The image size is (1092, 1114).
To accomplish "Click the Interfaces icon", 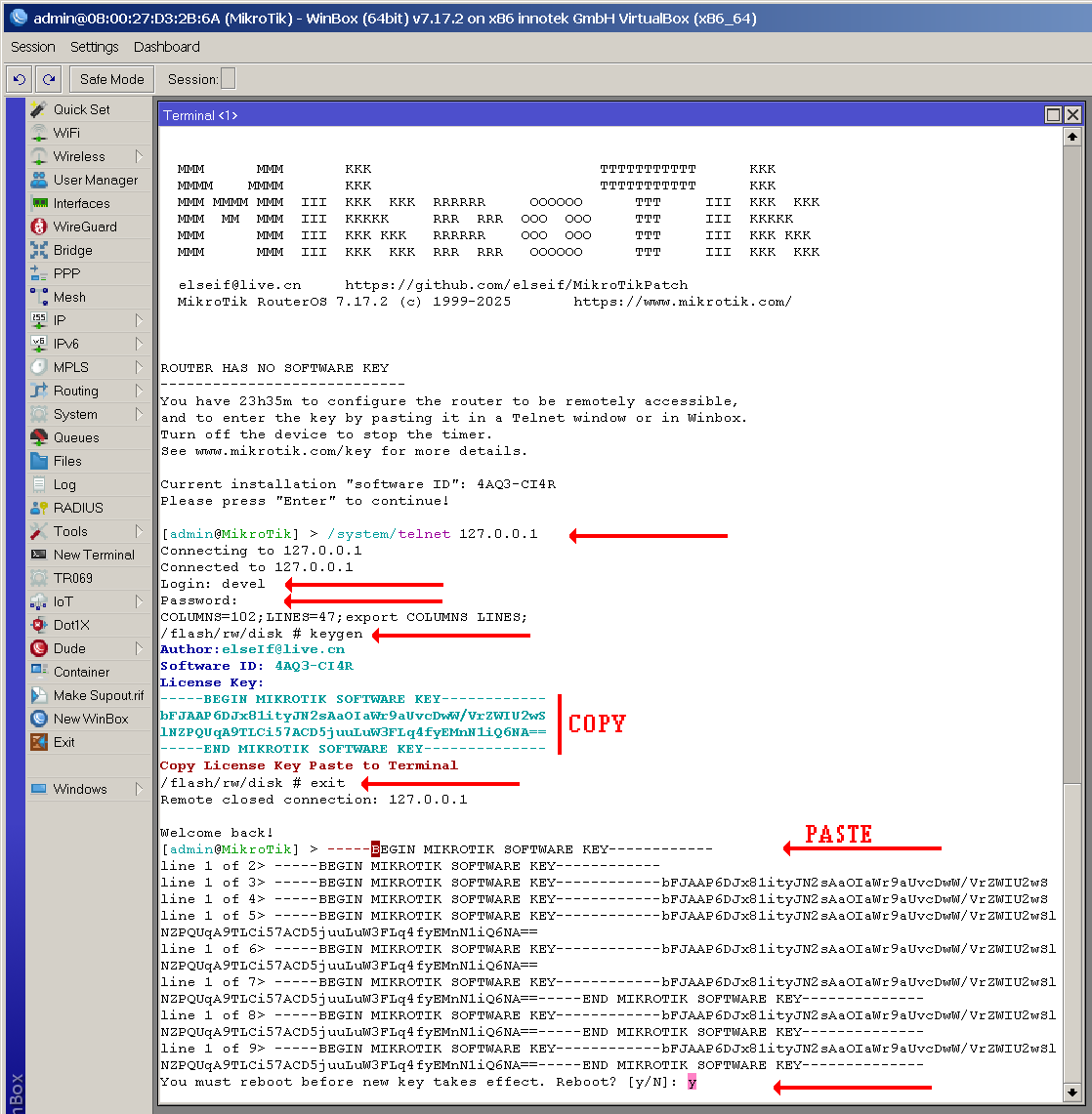I will point(39,203).
